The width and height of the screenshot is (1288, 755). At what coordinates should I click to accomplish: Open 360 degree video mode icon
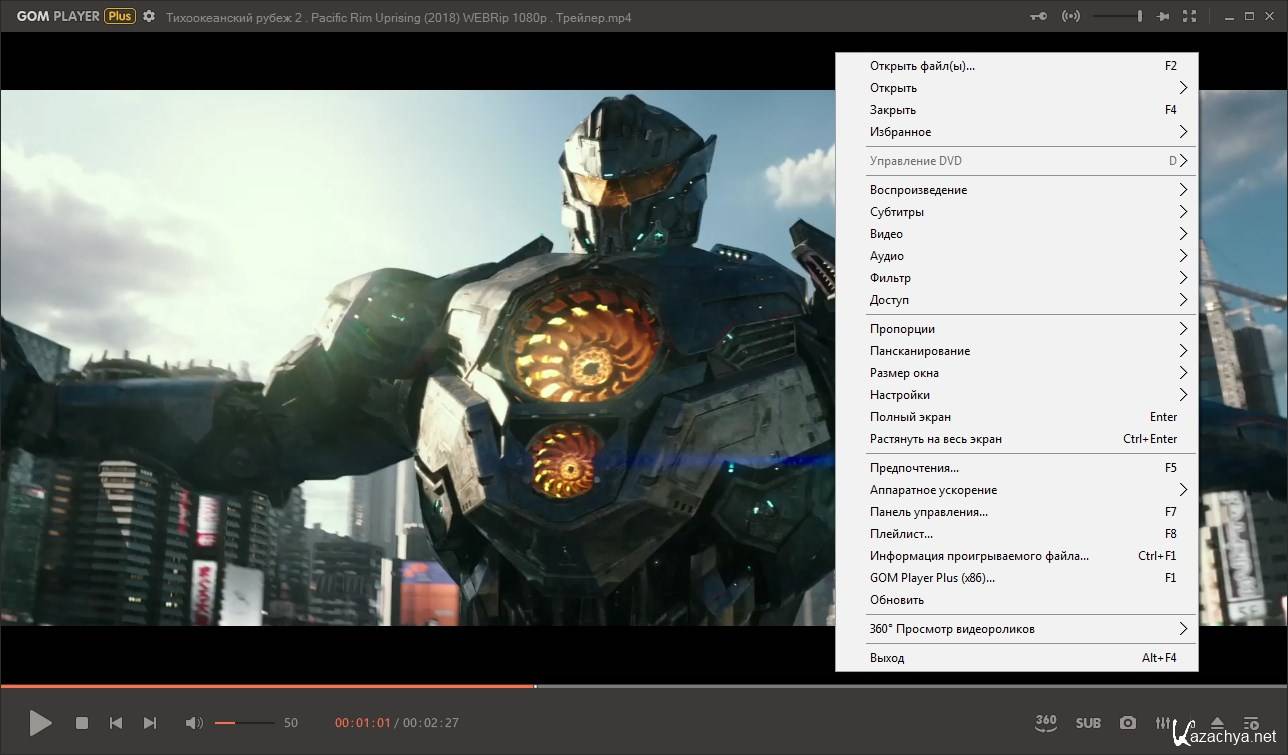pos(1046,722)
